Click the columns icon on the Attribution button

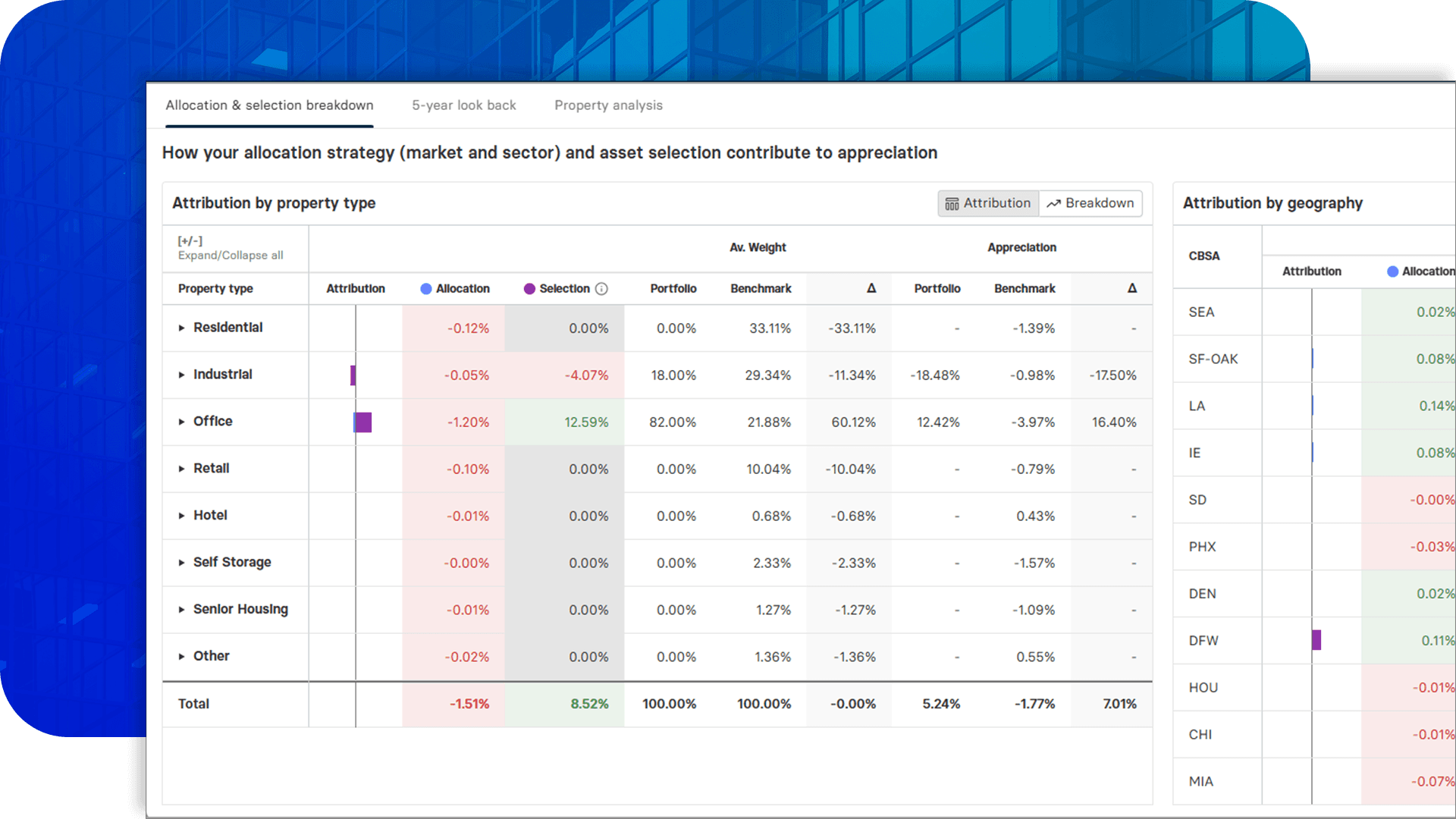(x=952, y=203)
